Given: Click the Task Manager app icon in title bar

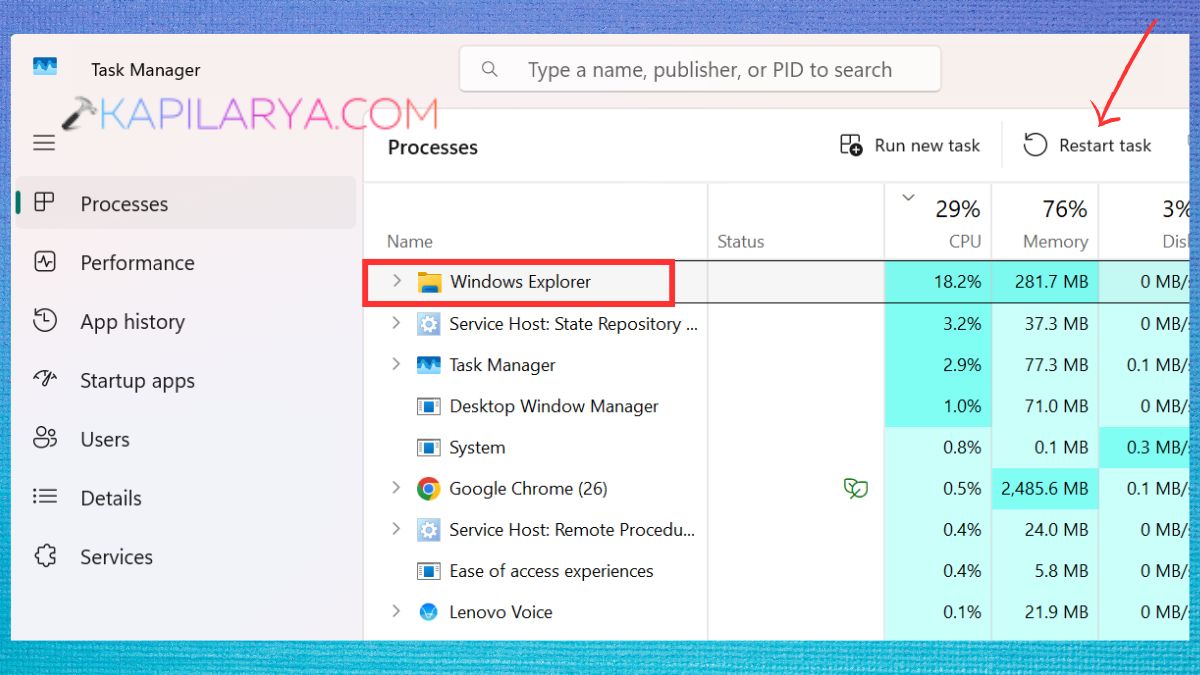Looking at the screenshot, I should 45,67.
